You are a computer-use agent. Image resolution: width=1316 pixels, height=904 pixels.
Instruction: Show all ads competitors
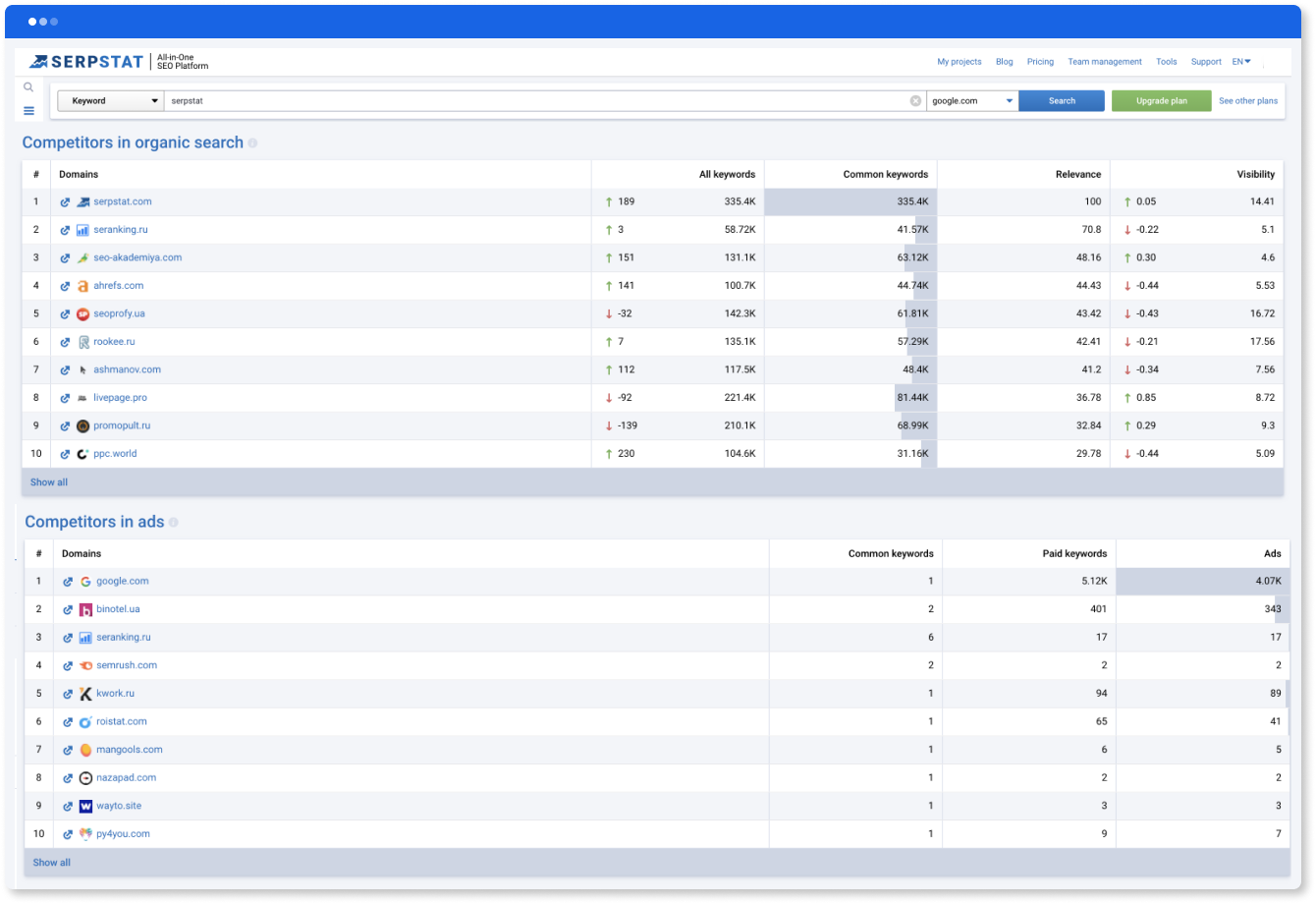(x=52, y=863)
